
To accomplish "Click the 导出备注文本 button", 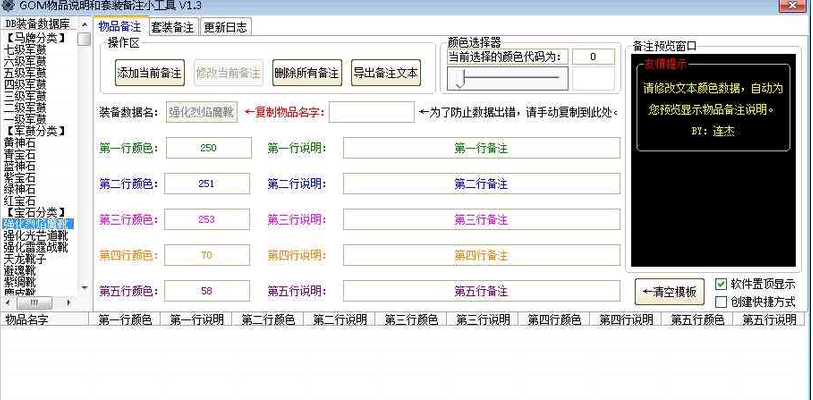I will pyautogui.click(x=385, y=73).
